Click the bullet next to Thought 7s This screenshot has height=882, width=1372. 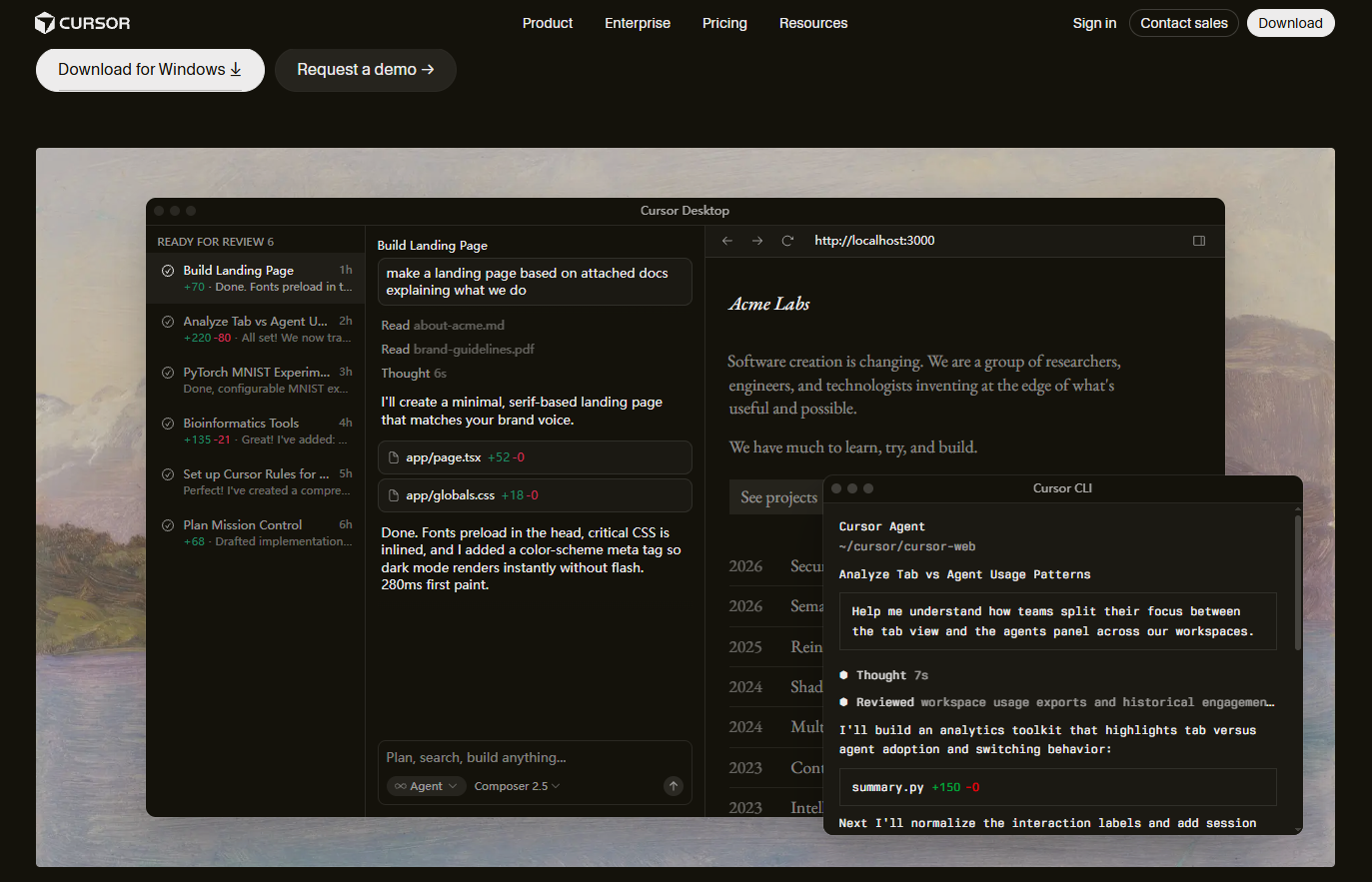pyautogui.click(x=844, y=675)
